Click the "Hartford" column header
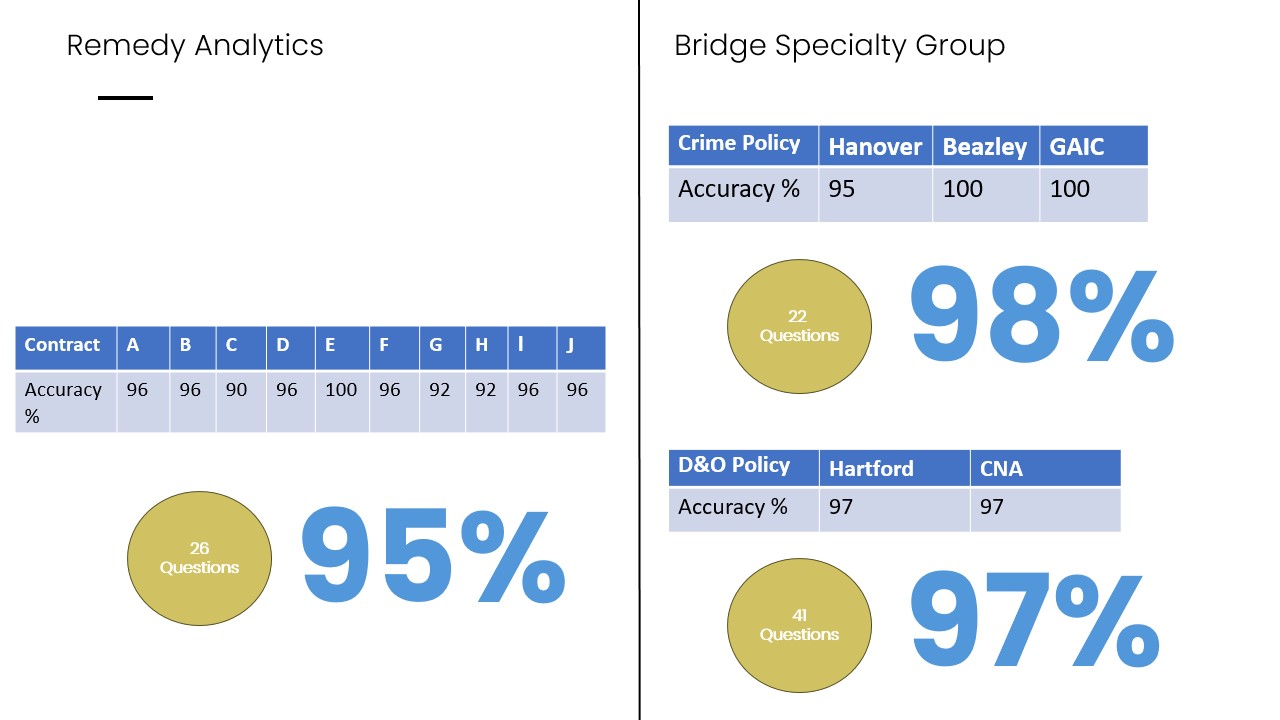This screenshot has width=1280, height=720. 893,468
